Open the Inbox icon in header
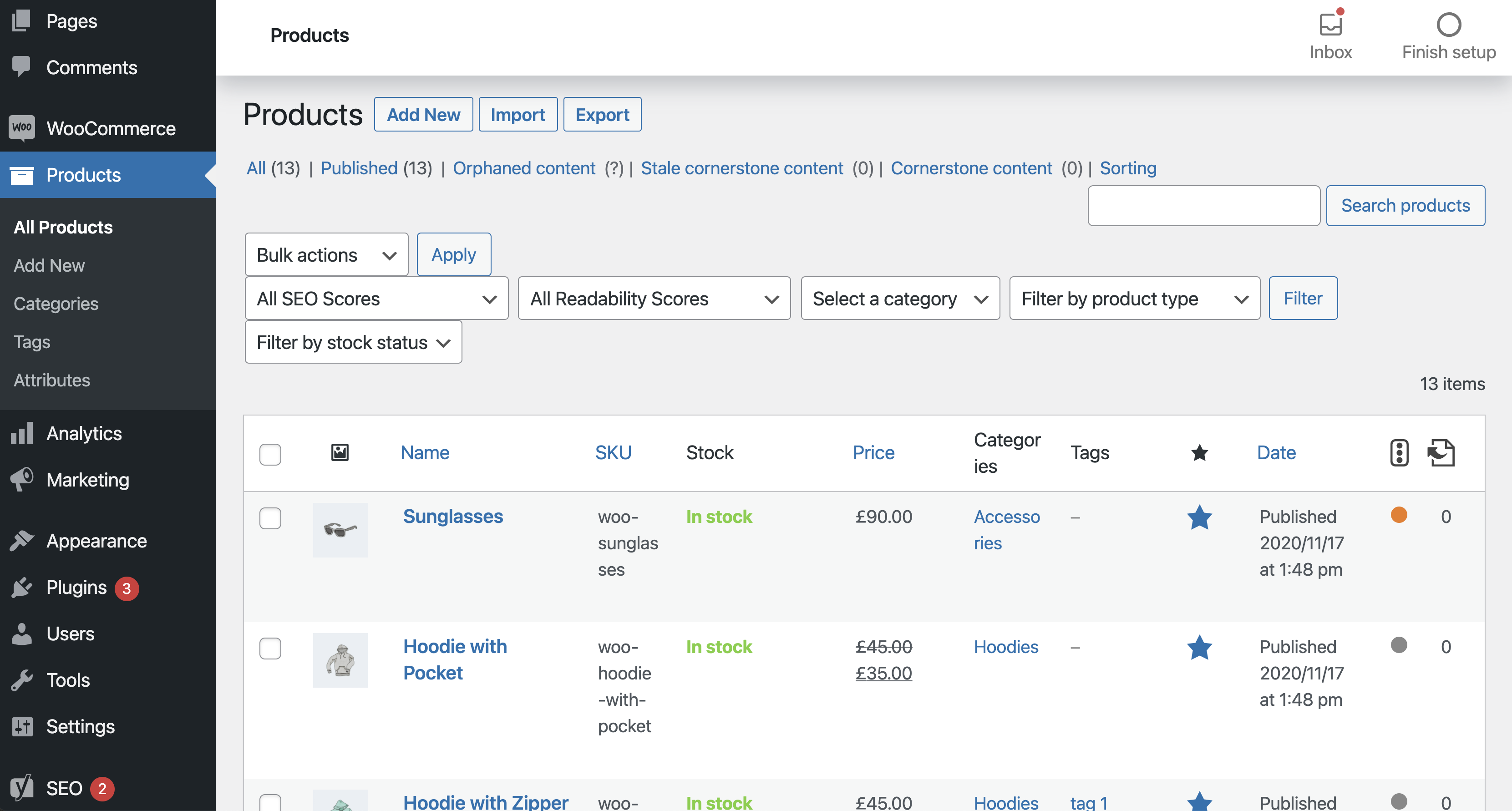Image resolution: width=1512 pixels, height=811 pixels. [x=1330, y=25]
